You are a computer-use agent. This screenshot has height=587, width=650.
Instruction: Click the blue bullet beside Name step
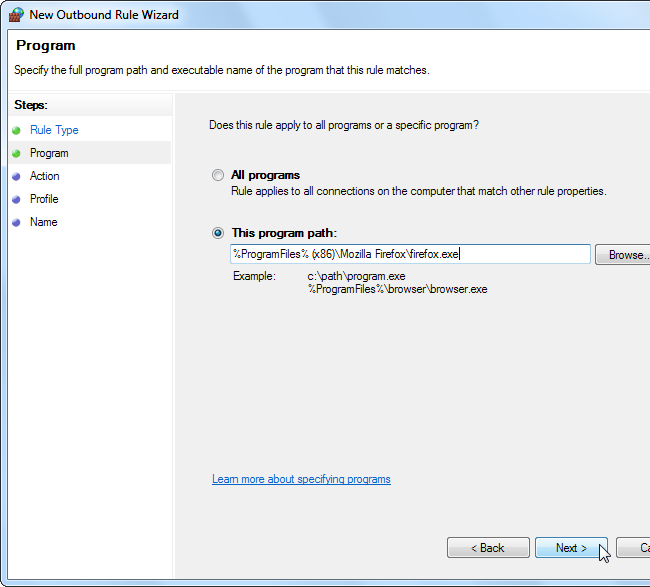click(x=16, y=222)
